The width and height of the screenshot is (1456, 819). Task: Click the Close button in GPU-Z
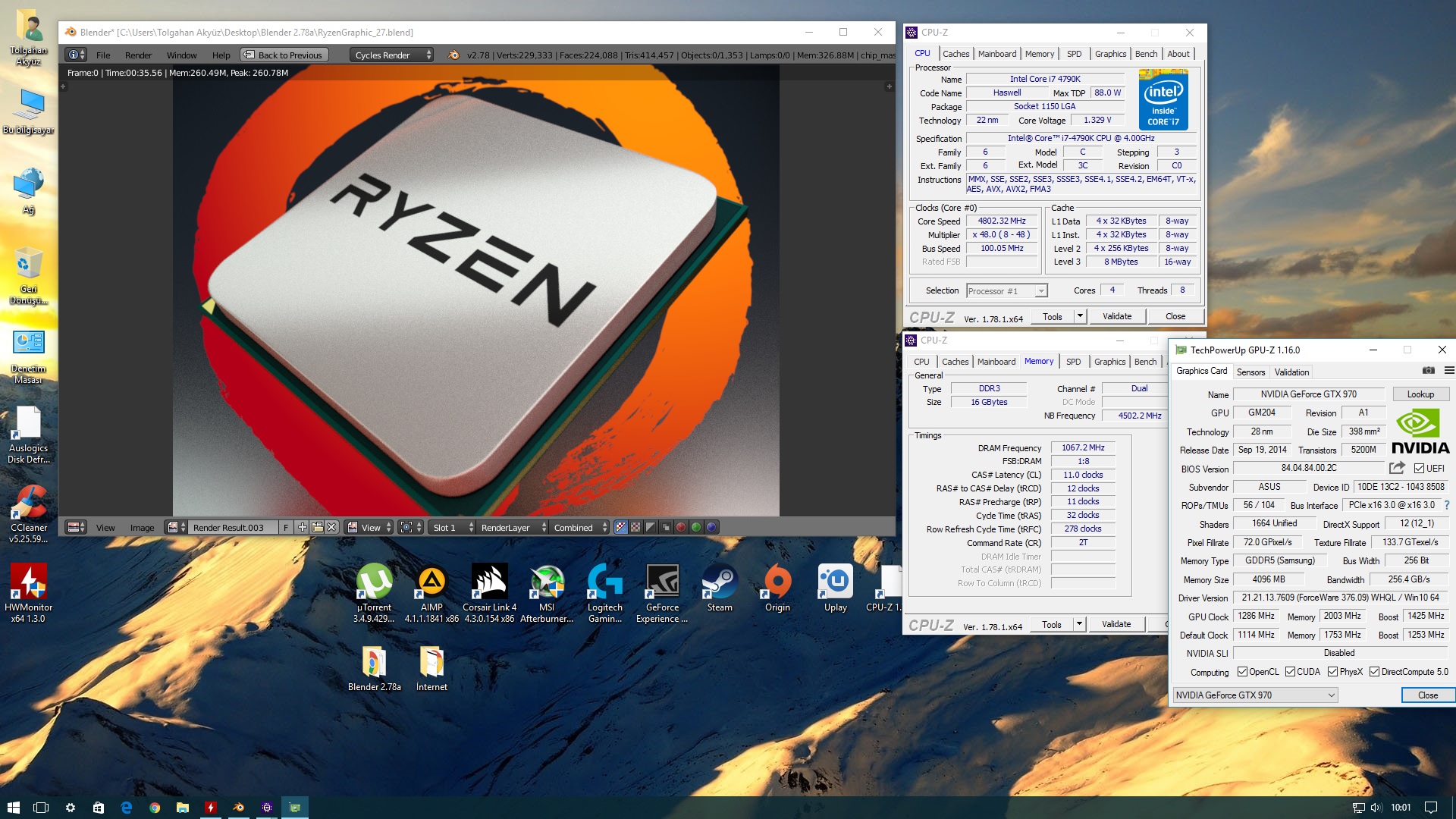point(1428,695)
